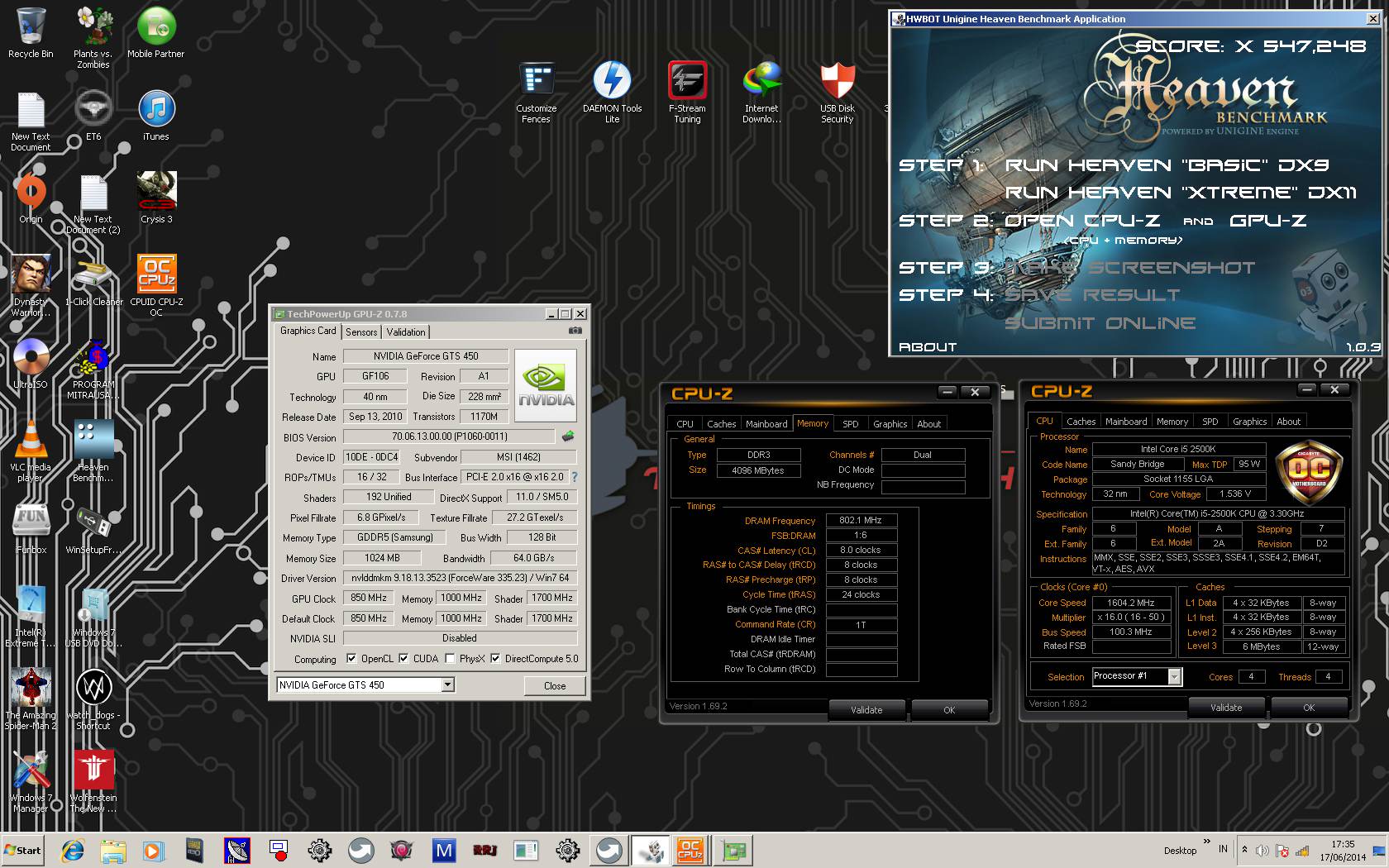Click OK in CPU-Z Memory window
Viewport: 1389px width, 868px height.
tap(949, 710)
